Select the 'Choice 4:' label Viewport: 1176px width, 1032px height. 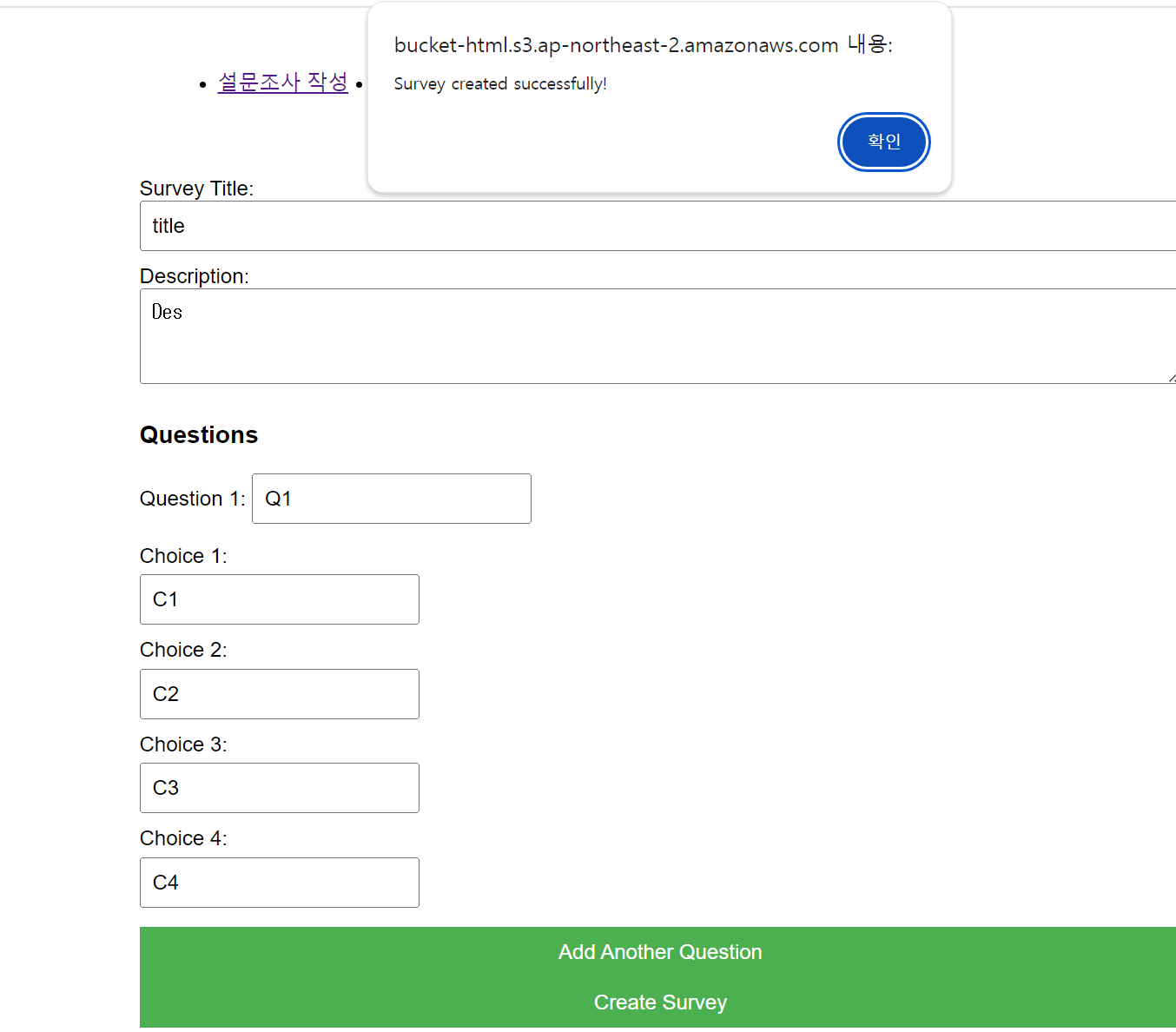pyautogui.click(x=183, y=838)
